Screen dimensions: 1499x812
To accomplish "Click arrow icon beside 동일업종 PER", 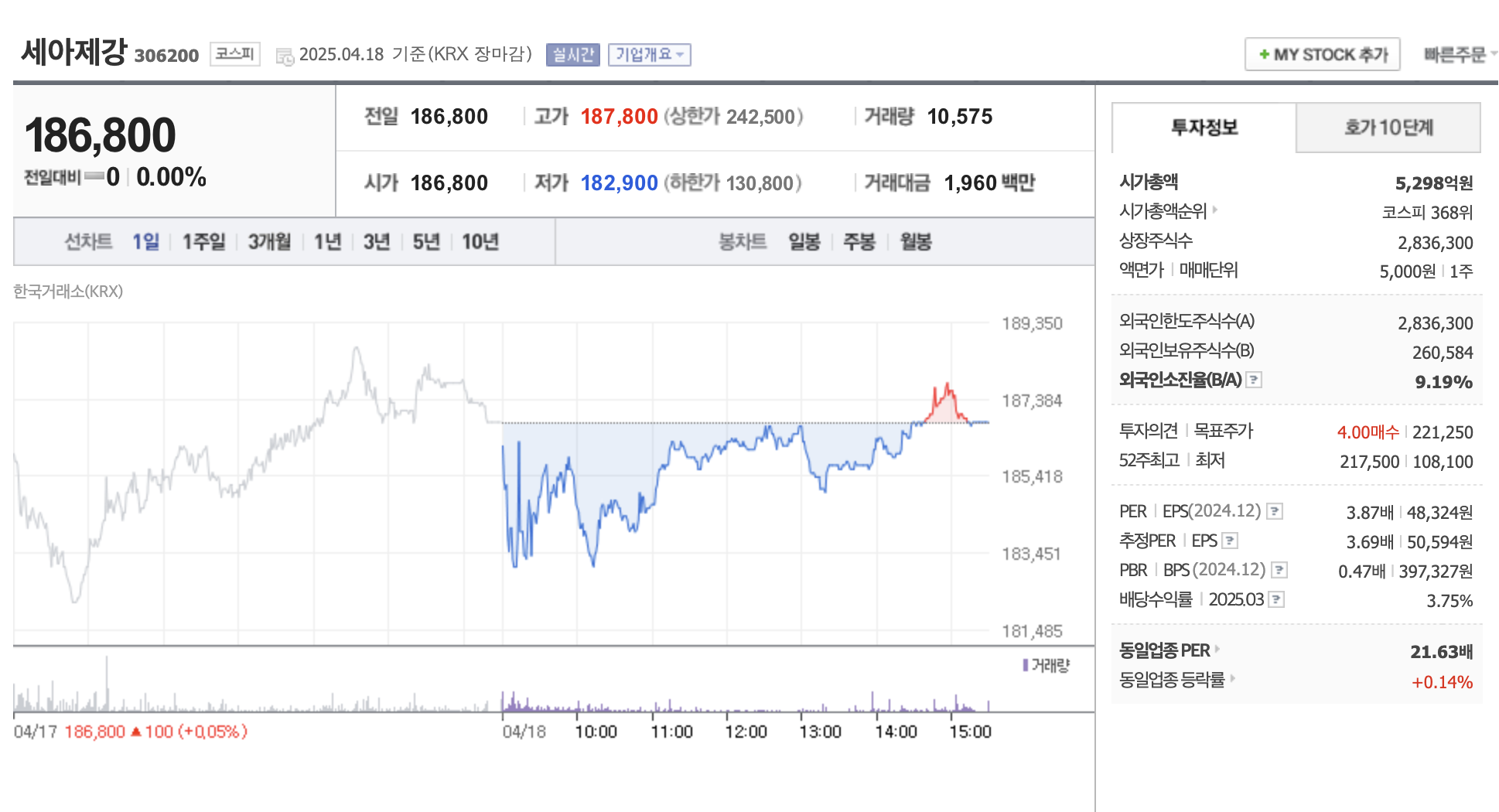I will coord(1217,649).
